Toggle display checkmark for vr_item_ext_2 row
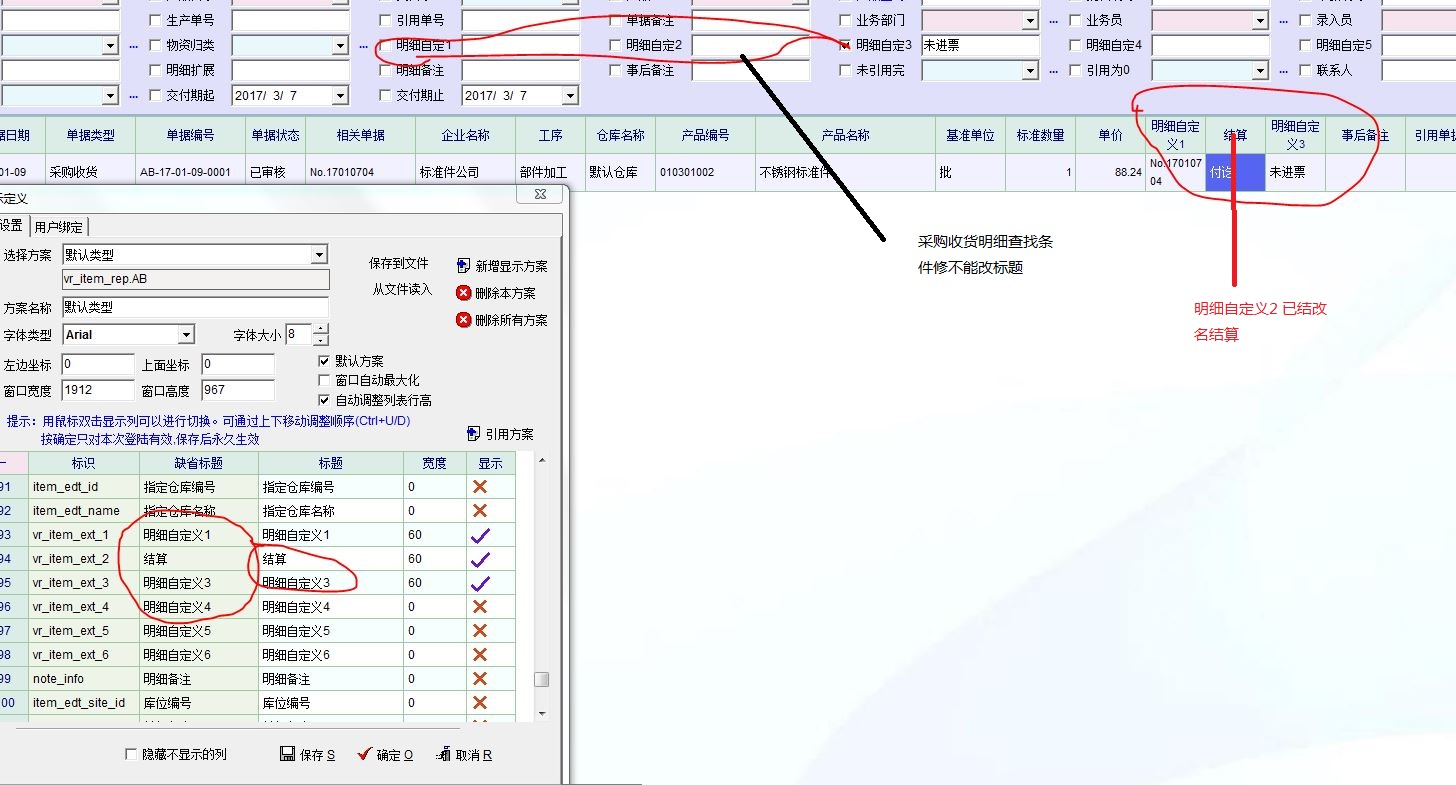The height and width of the screenshot is (785, 1456). point(480,559)
